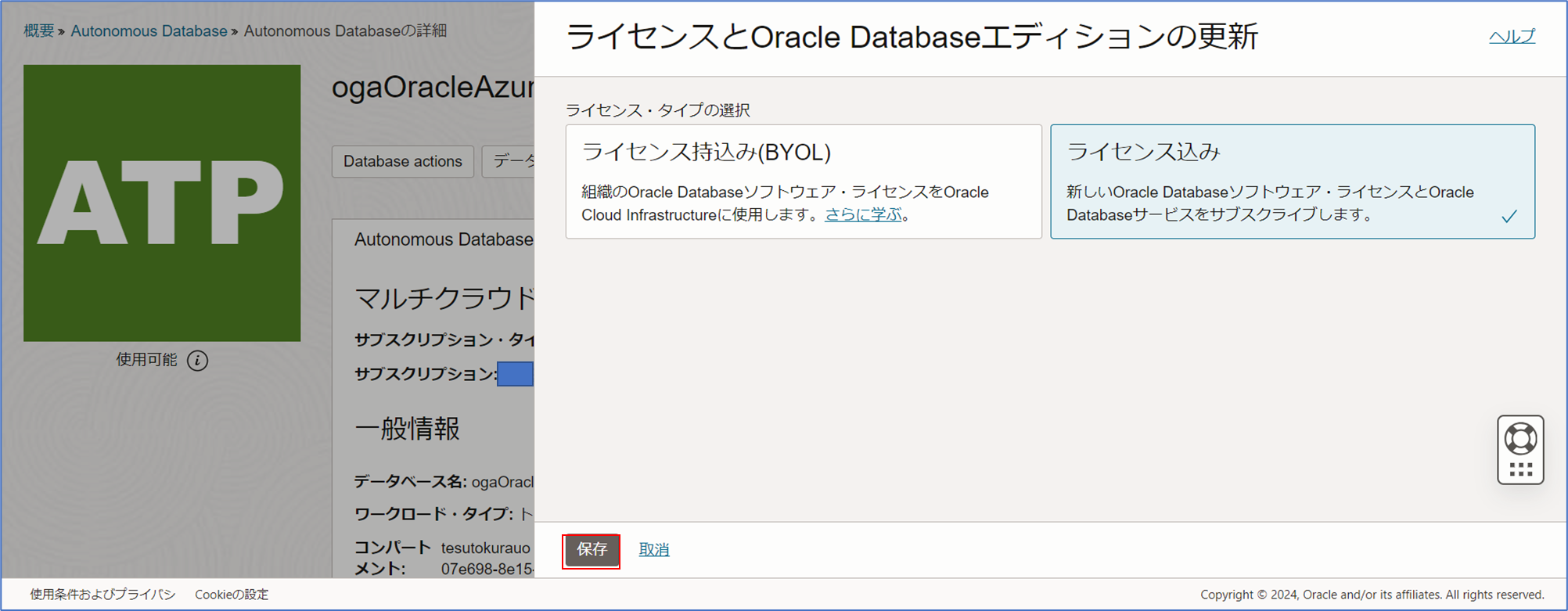Click the panel title ライセンスとOracle Databaseエディションの更新
This screenshot has width=1568, height=611.
click(x=912, y=37)
